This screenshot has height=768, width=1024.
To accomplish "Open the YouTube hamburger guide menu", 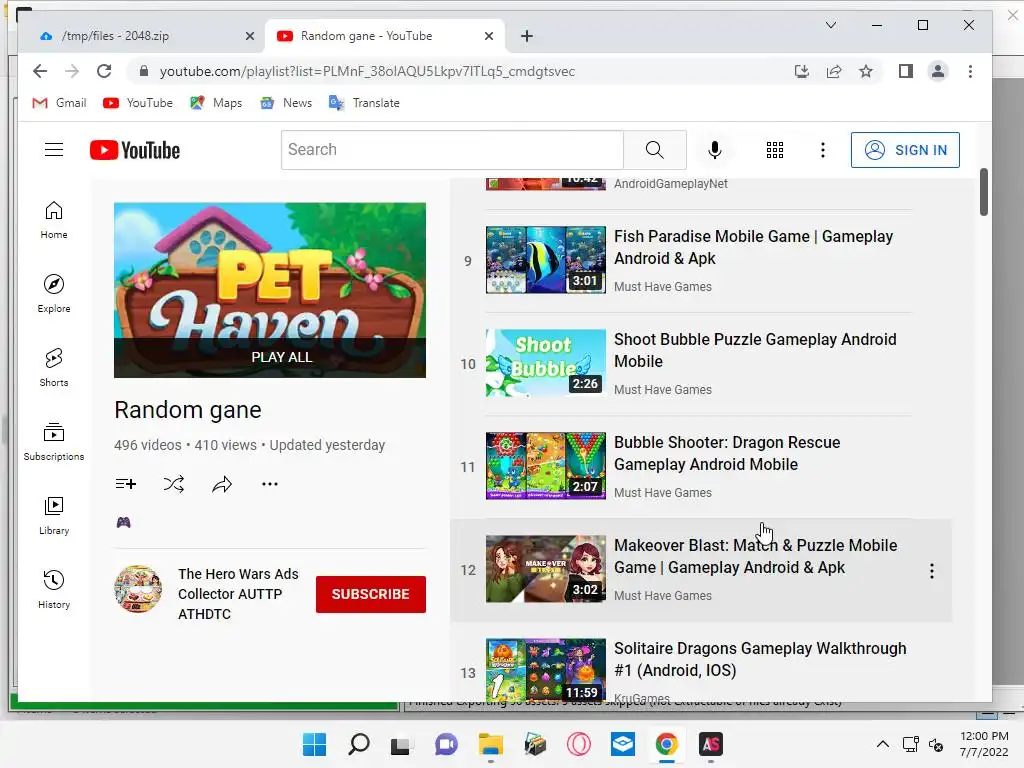I will pyautogui.click(x=54, y=150).
